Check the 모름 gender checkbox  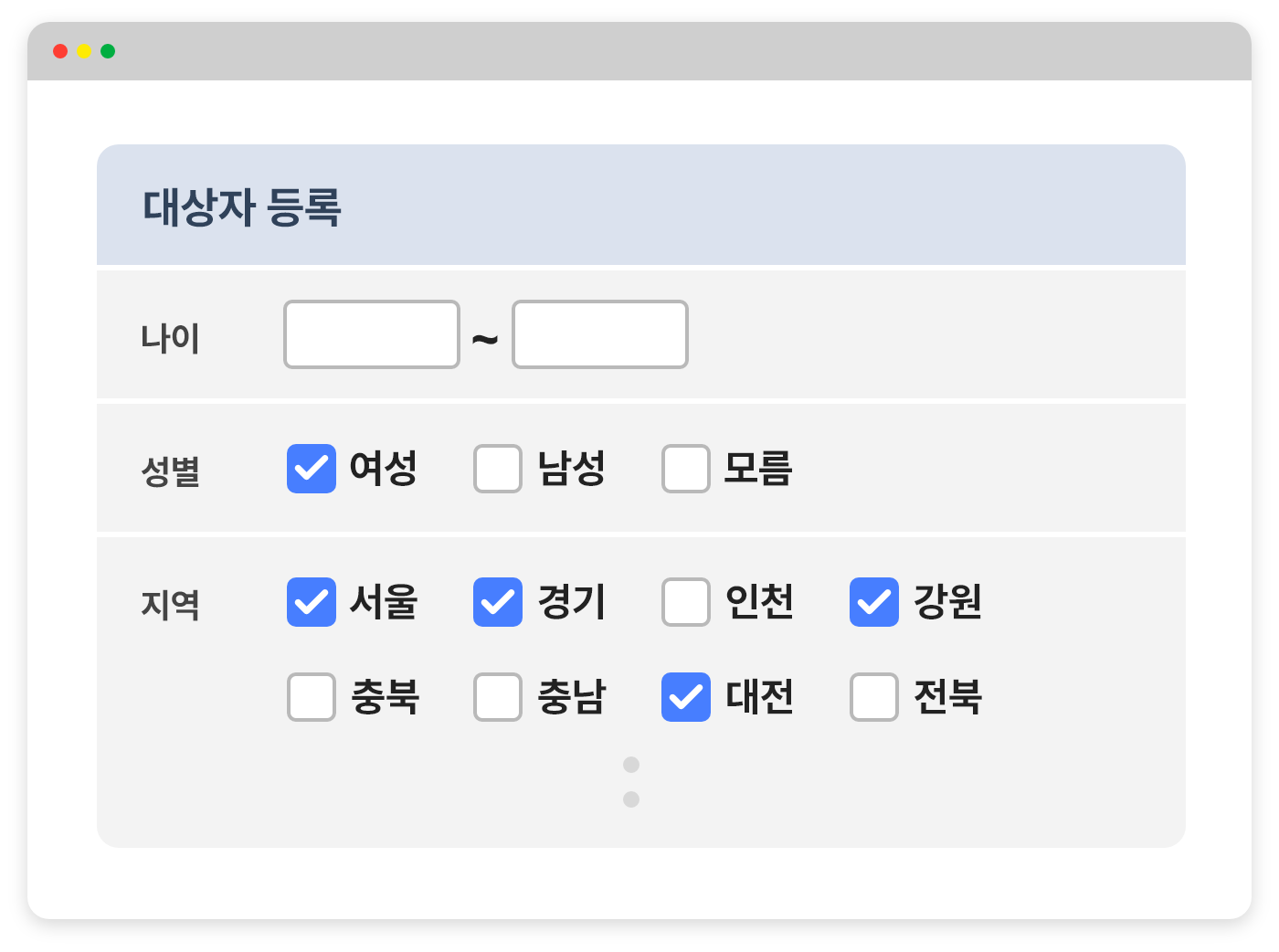pyautogui.click(x=686, y=469)
